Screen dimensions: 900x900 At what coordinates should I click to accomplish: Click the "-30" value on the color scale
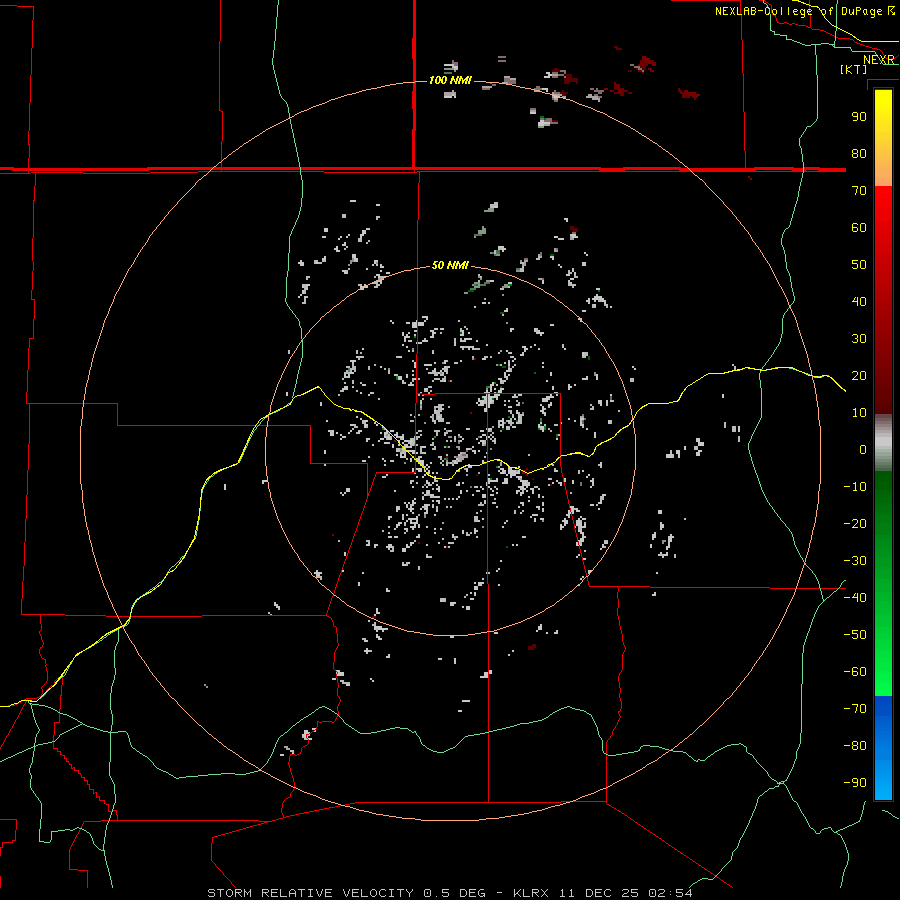pos(855,561)
